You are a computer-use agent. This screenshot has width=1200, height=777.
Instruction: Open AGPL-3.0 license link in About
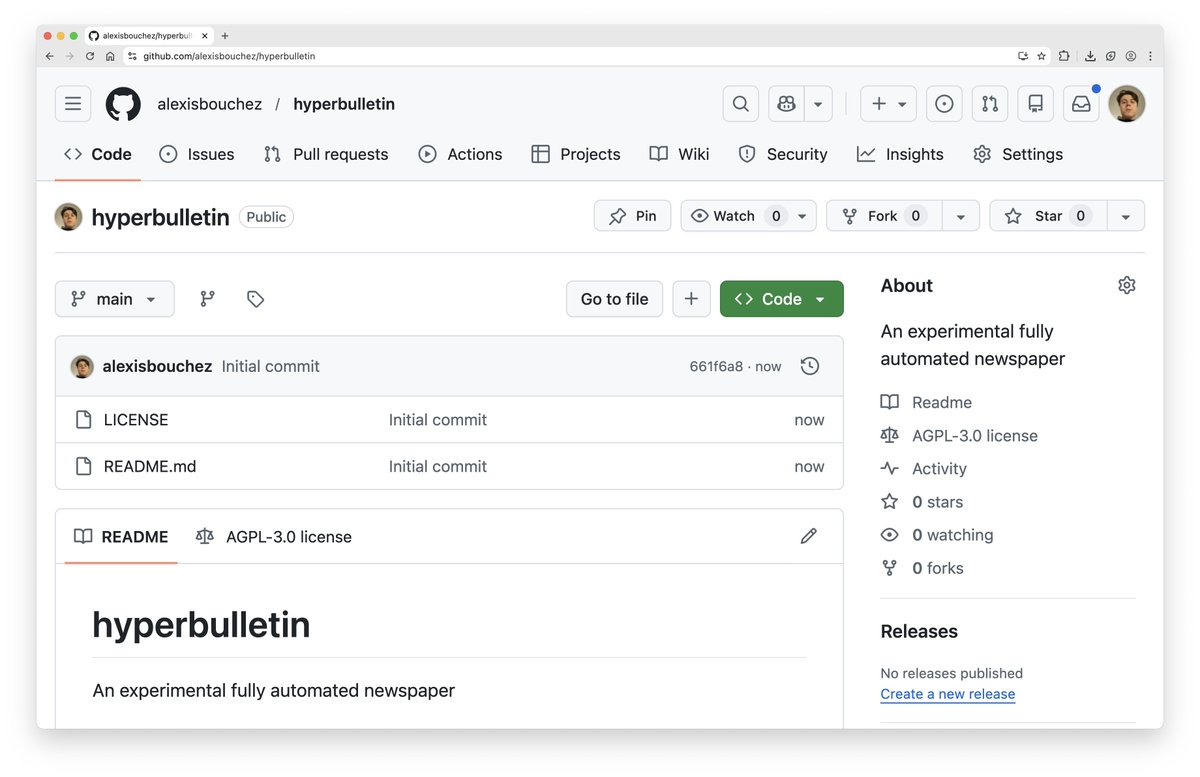click(959, 436)
